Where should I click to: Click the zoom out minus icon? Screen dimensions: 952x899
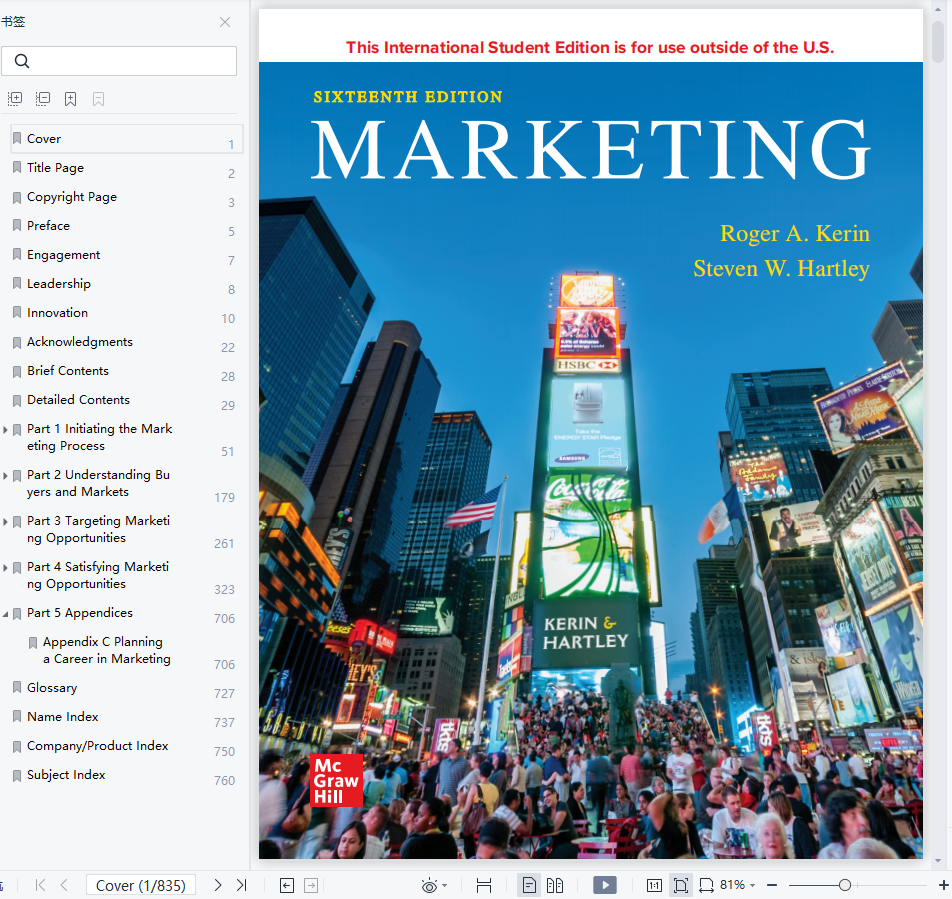[772, 885]
